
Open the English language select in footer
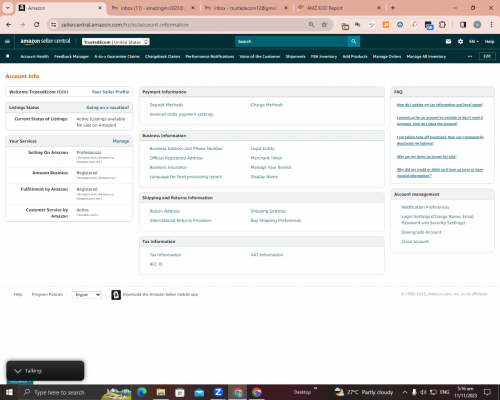87,295
